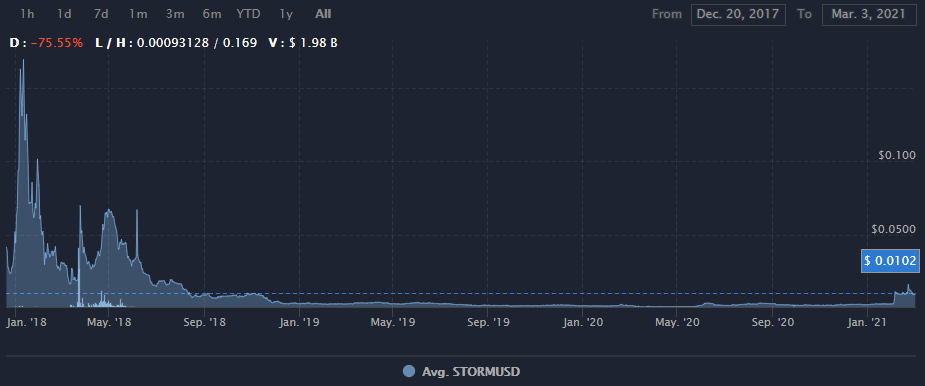Click the volume value $ 1.98 B
This screenshot has width=925, height=386.
[313, 43]
